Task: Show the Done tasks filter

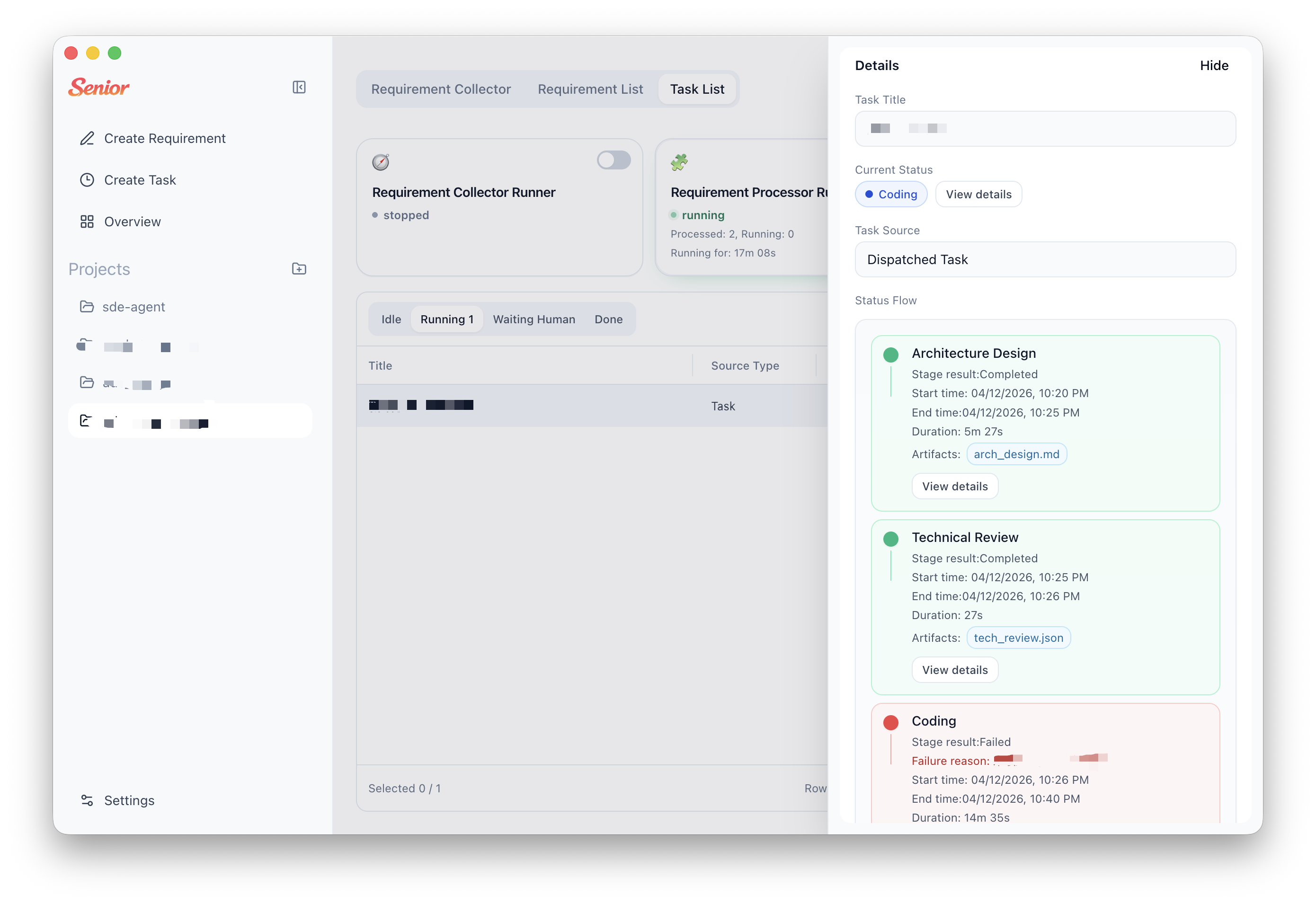Action: point(608,319)
